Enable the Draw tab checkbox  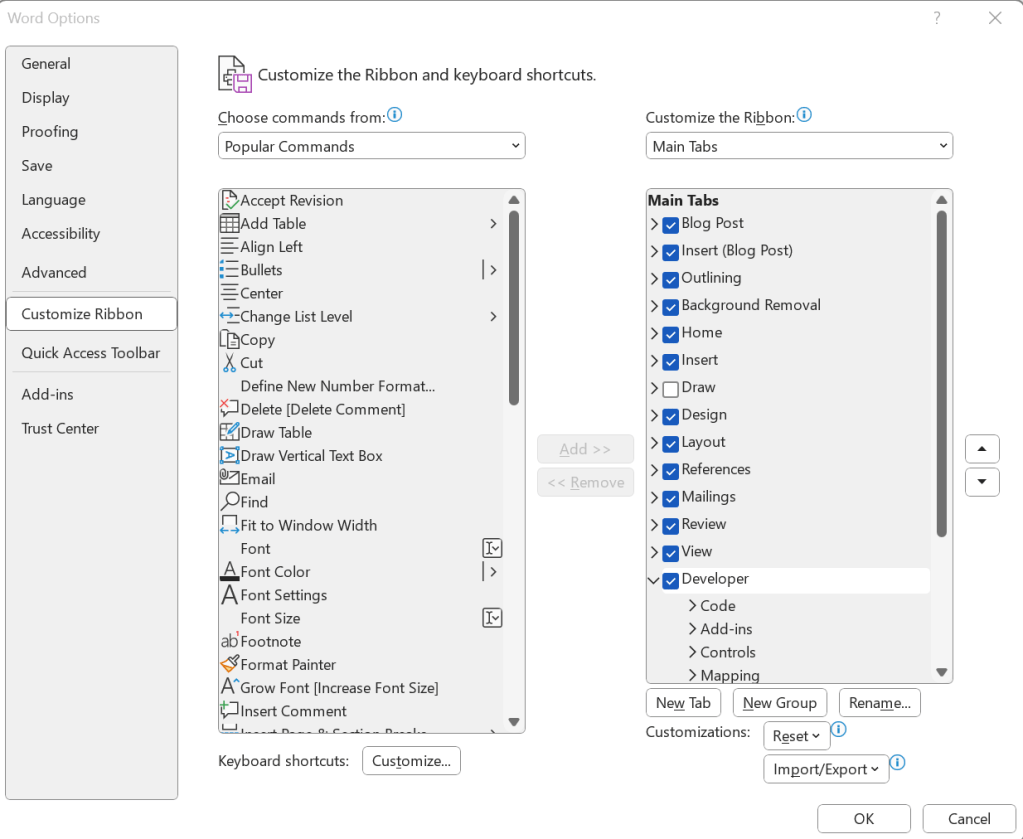click(670, 388)
